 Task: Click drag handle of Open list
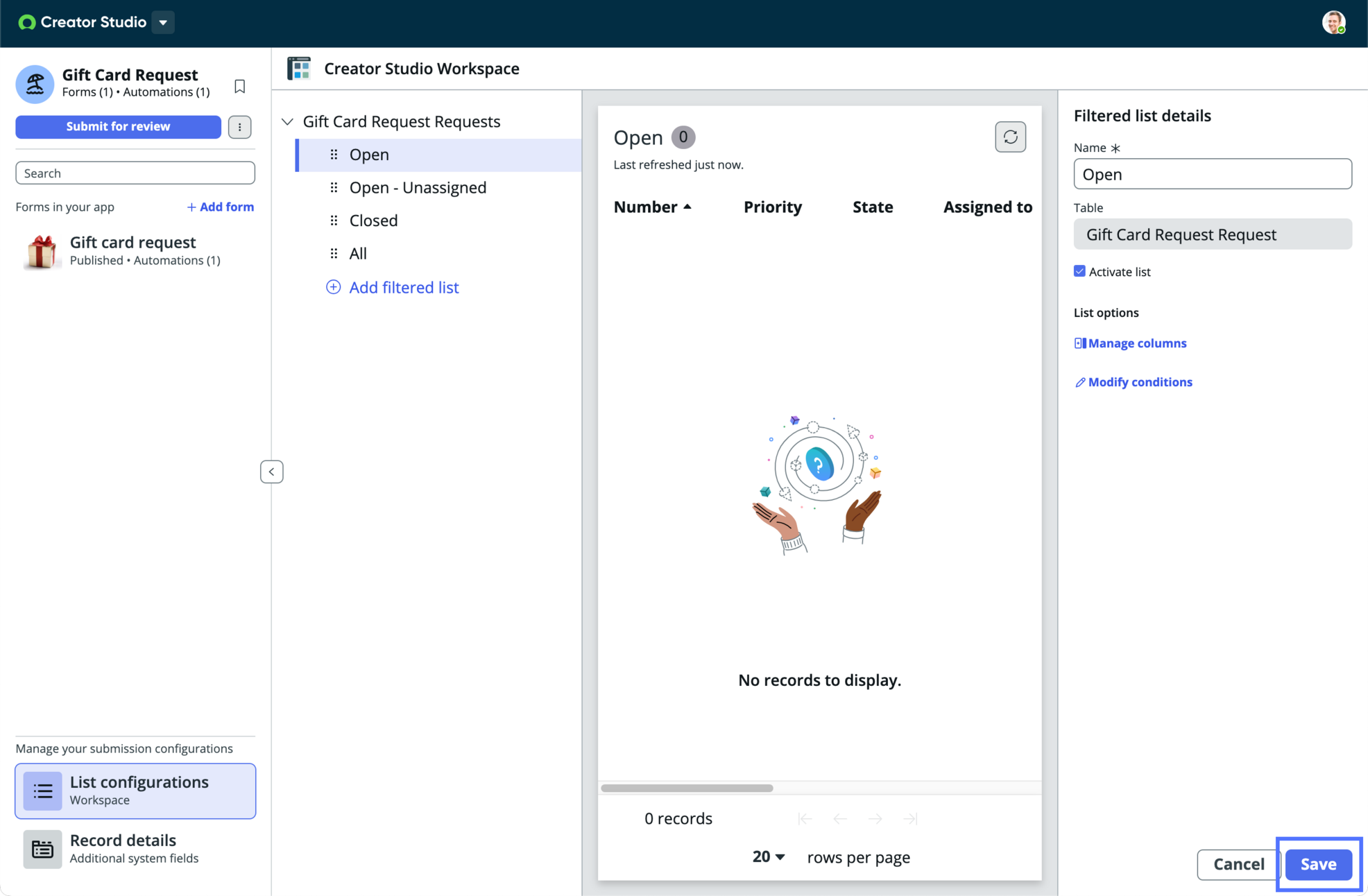(x=334, y=155)
